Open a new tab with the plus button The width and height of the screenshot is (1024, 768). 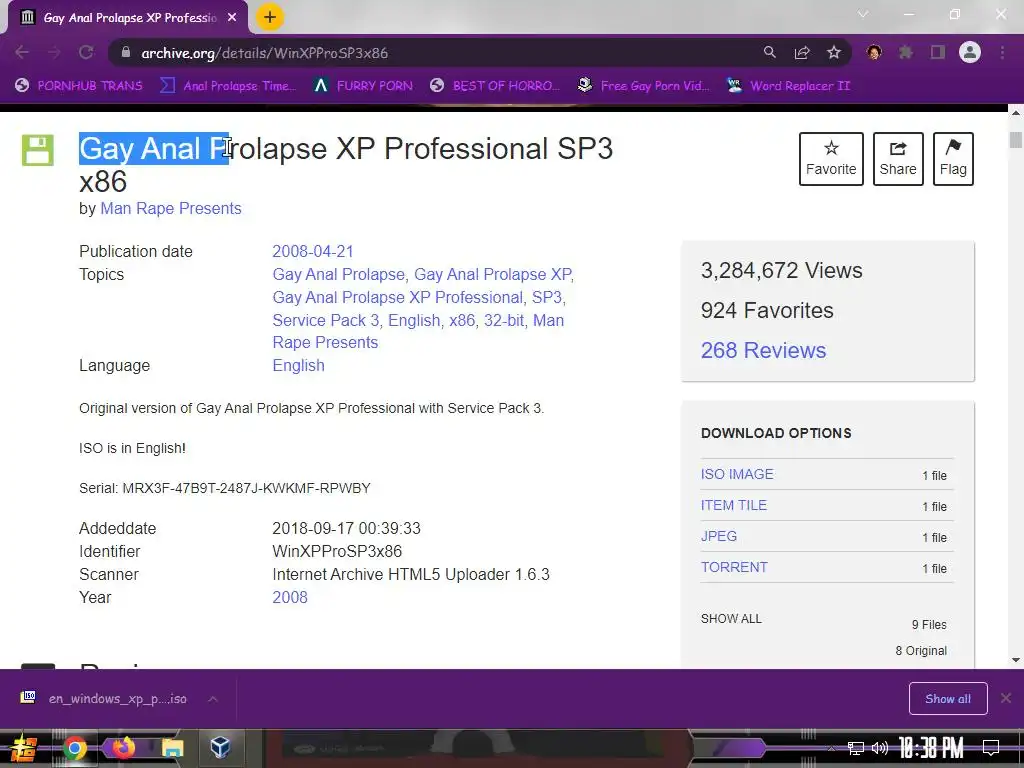(270, 17)
